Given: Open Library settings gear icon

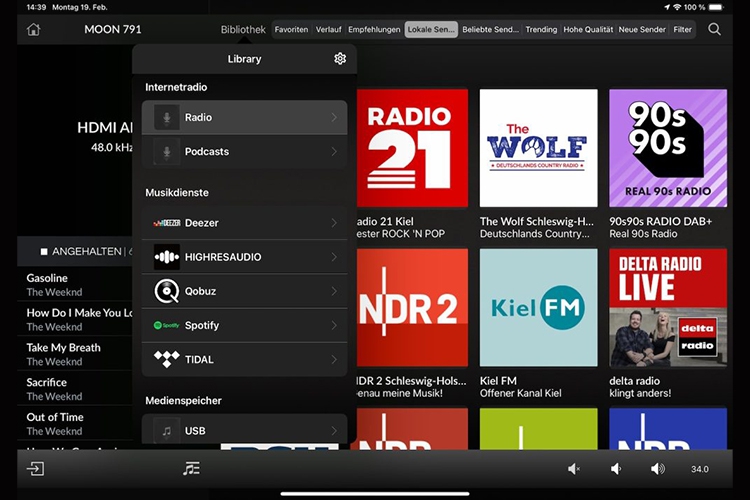Looking at the screenshot, I should (x=340, y=58).
